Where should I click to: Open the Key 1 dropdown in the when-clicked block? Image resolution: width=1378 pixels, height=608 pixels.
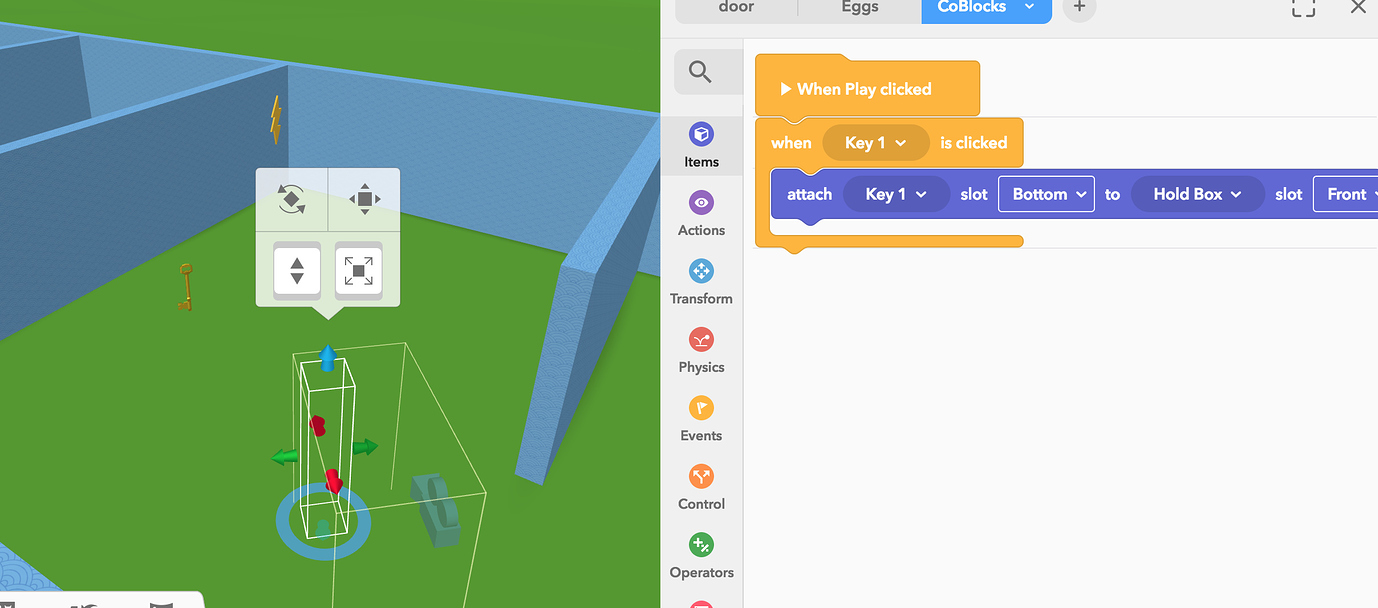pos(875,142)
